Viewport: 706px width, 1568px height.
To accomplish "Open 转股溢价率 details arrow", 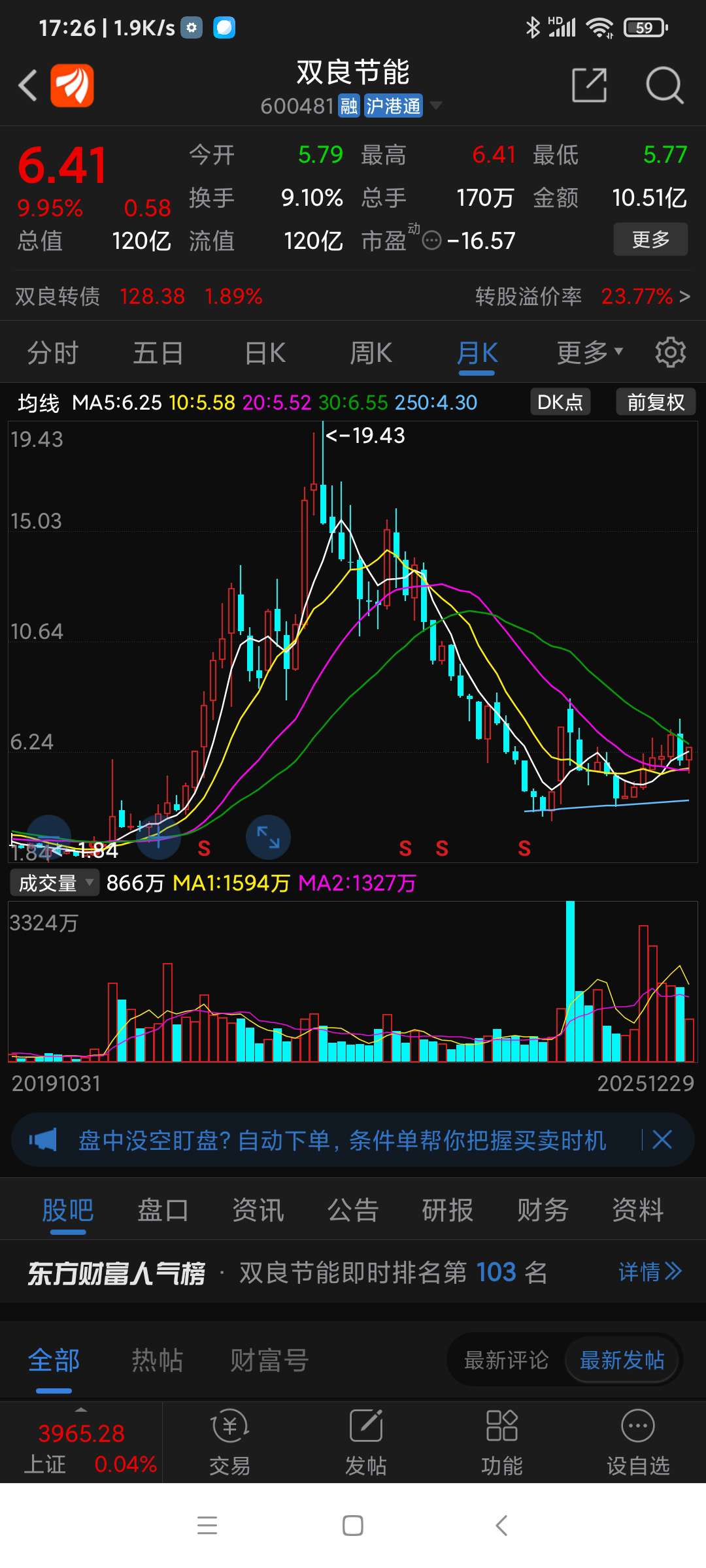I will pos(684,297).
